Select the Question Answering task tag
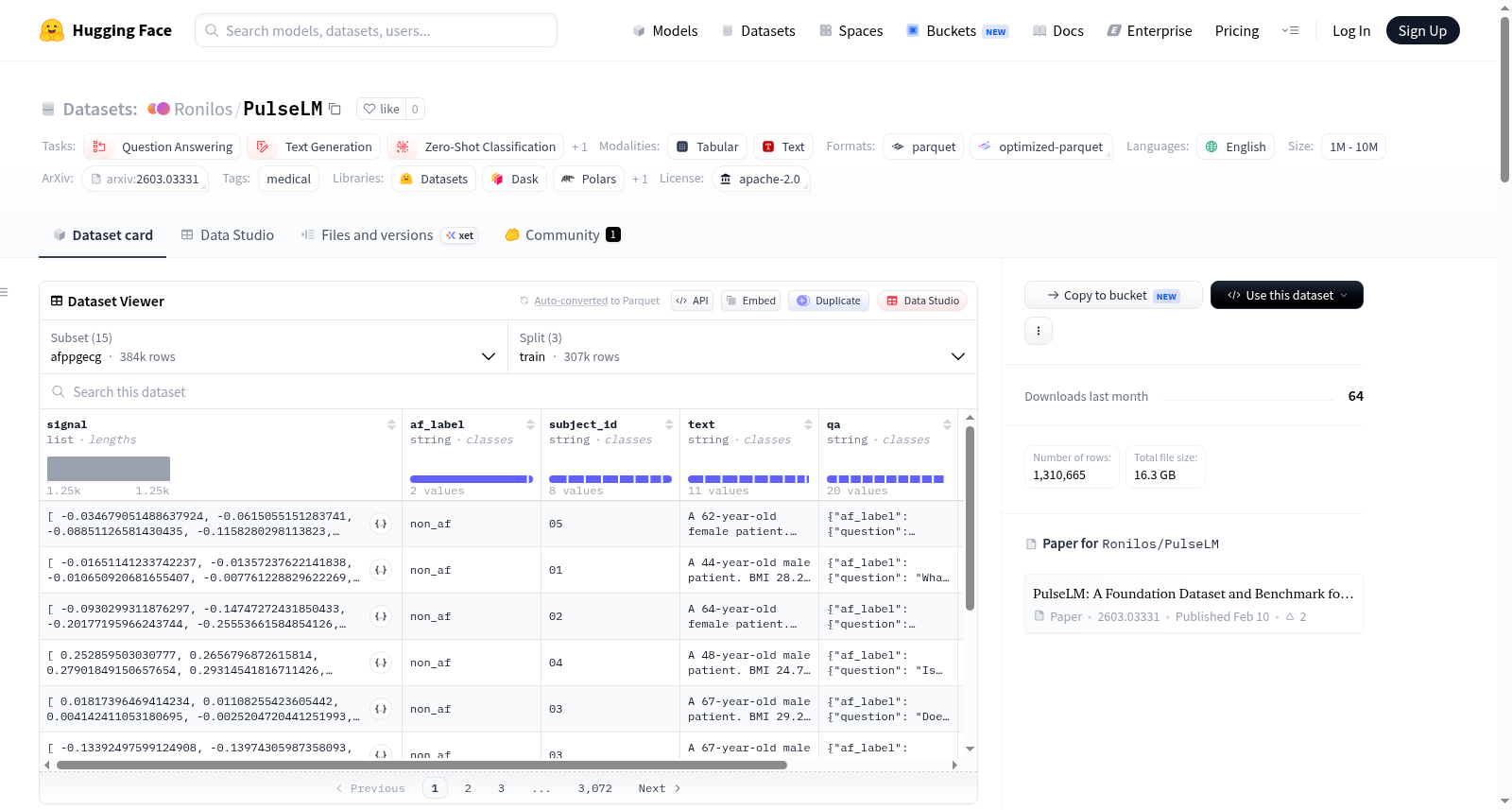 pos(163,146)
